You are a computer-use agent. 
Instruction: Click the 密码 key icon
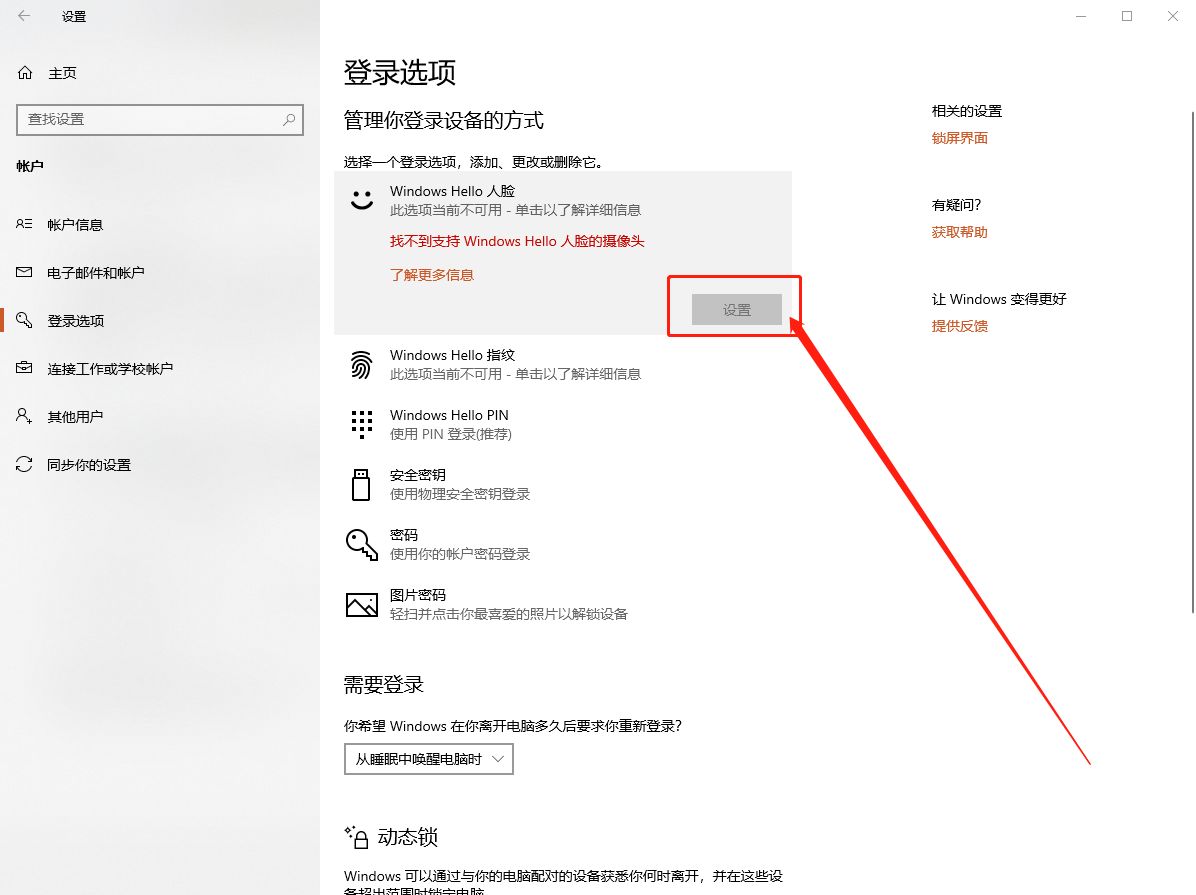point(361,544)
